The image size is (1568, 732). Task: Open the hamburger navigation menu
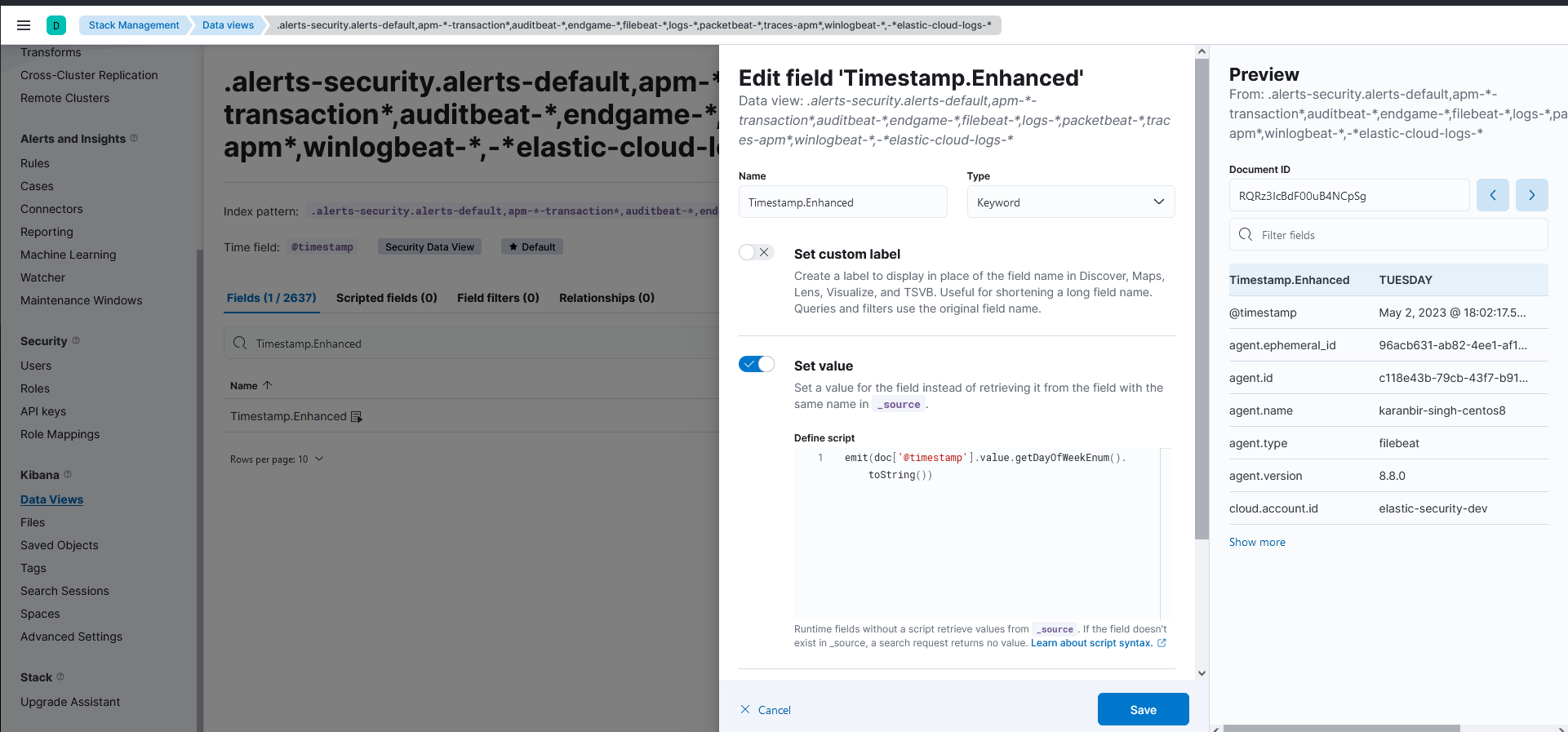tap(24, 25)
